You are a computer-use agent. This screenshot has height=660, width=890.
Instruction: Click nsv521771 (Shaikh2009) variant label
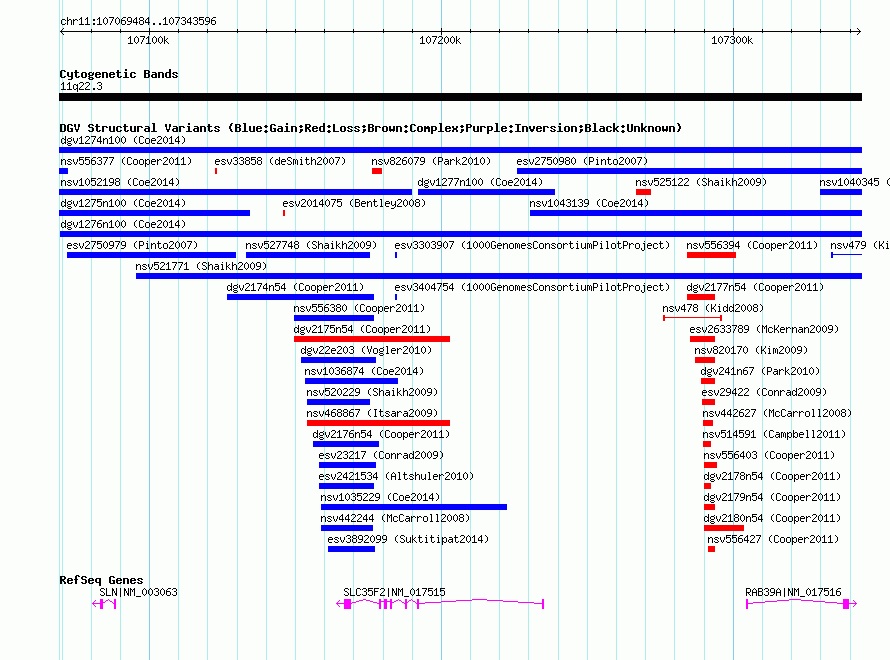201,266
